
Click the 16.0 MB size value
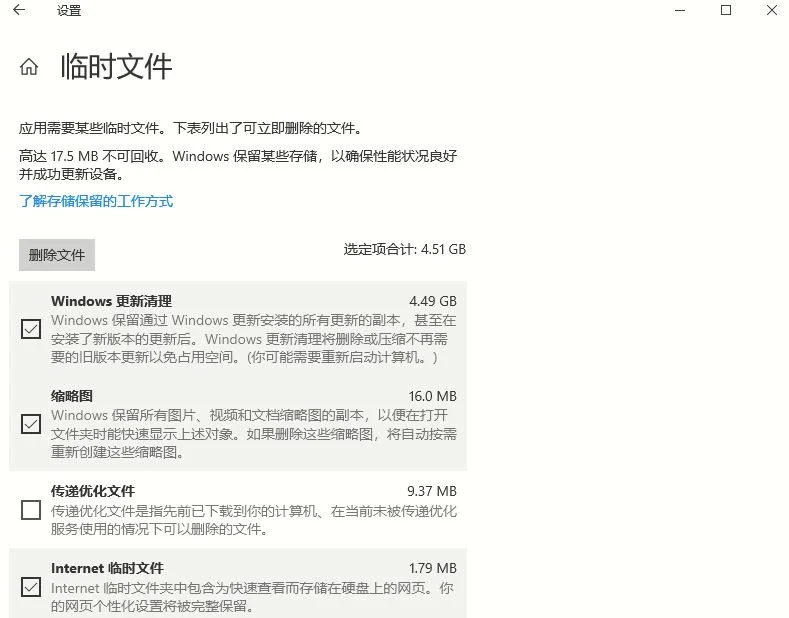click(x=432, y=396)
